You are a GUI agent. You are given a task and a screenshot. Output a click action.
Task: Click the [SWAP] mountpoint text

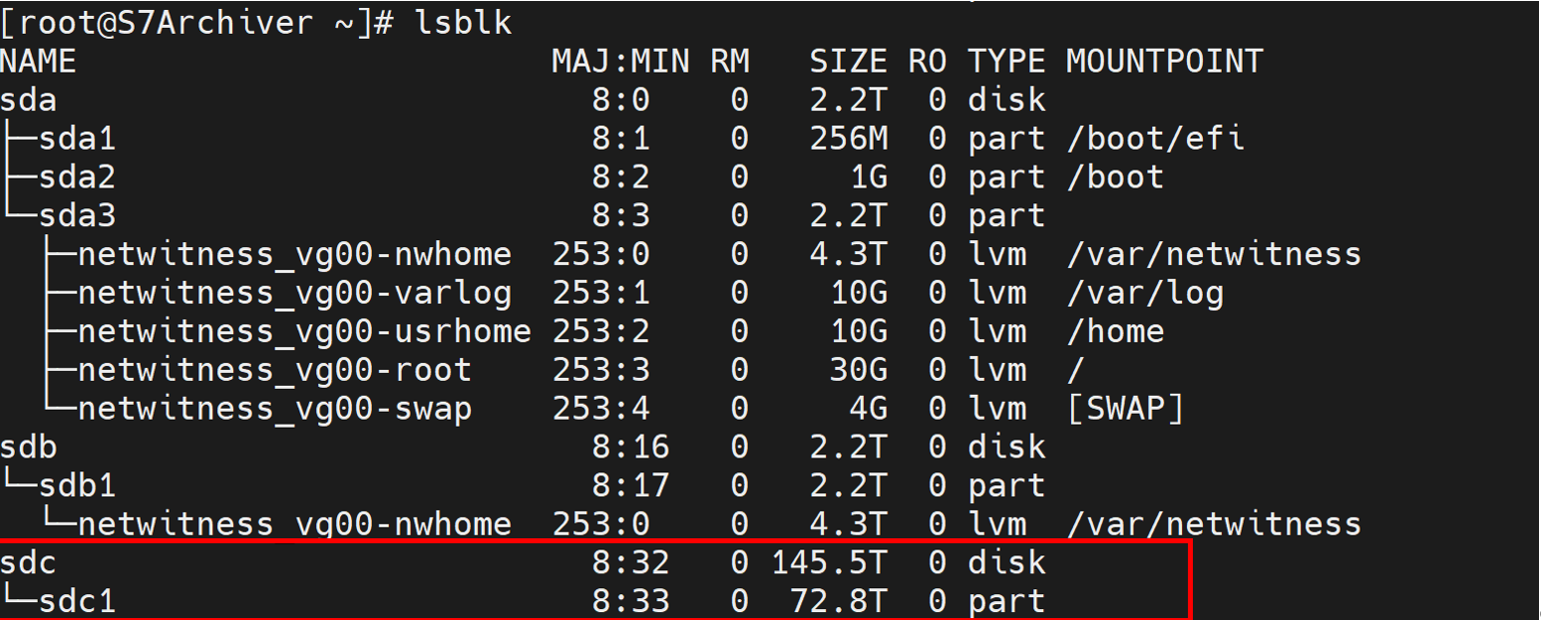point(1125,408)
